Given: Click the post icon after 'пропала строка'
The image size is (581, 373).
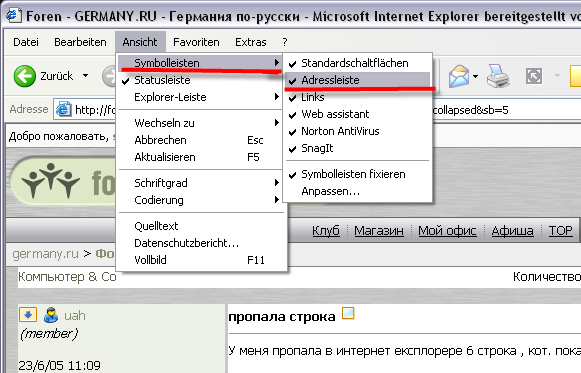Looking at the screenshot, I should tap(348, 313).
